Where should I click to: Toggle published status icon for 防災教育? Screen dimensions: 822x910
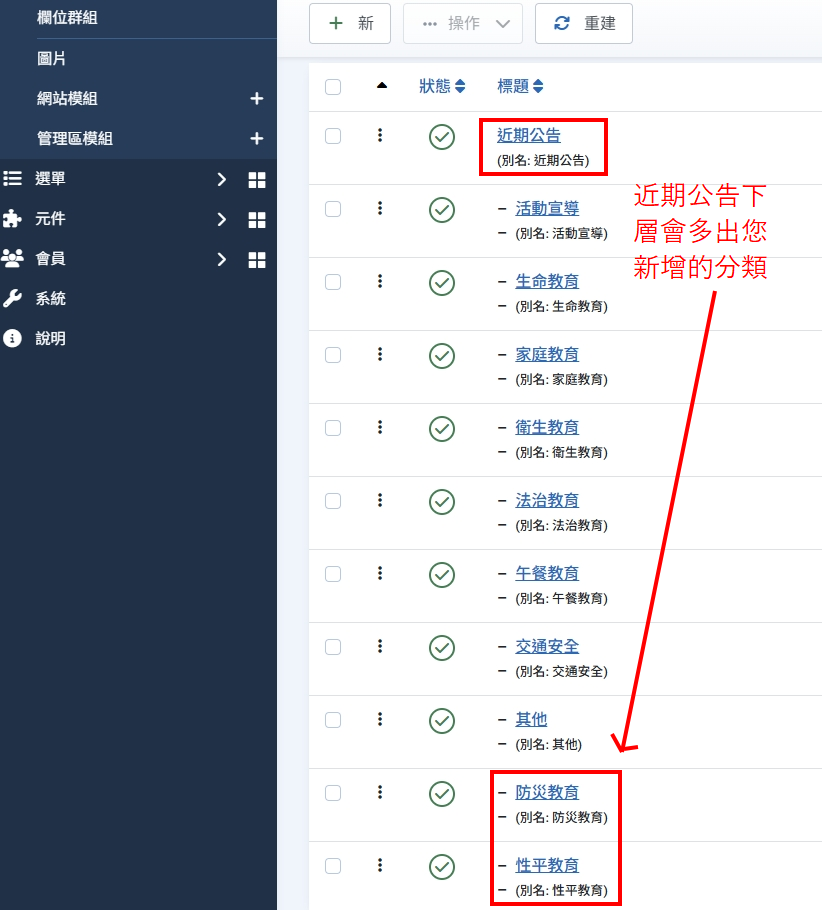point(442,793)
